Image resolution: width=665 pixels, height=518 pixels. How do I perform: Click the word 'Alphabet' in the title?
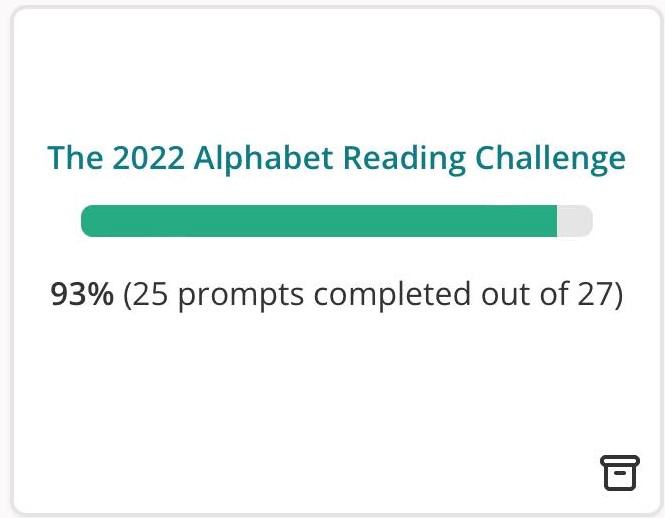263,158
